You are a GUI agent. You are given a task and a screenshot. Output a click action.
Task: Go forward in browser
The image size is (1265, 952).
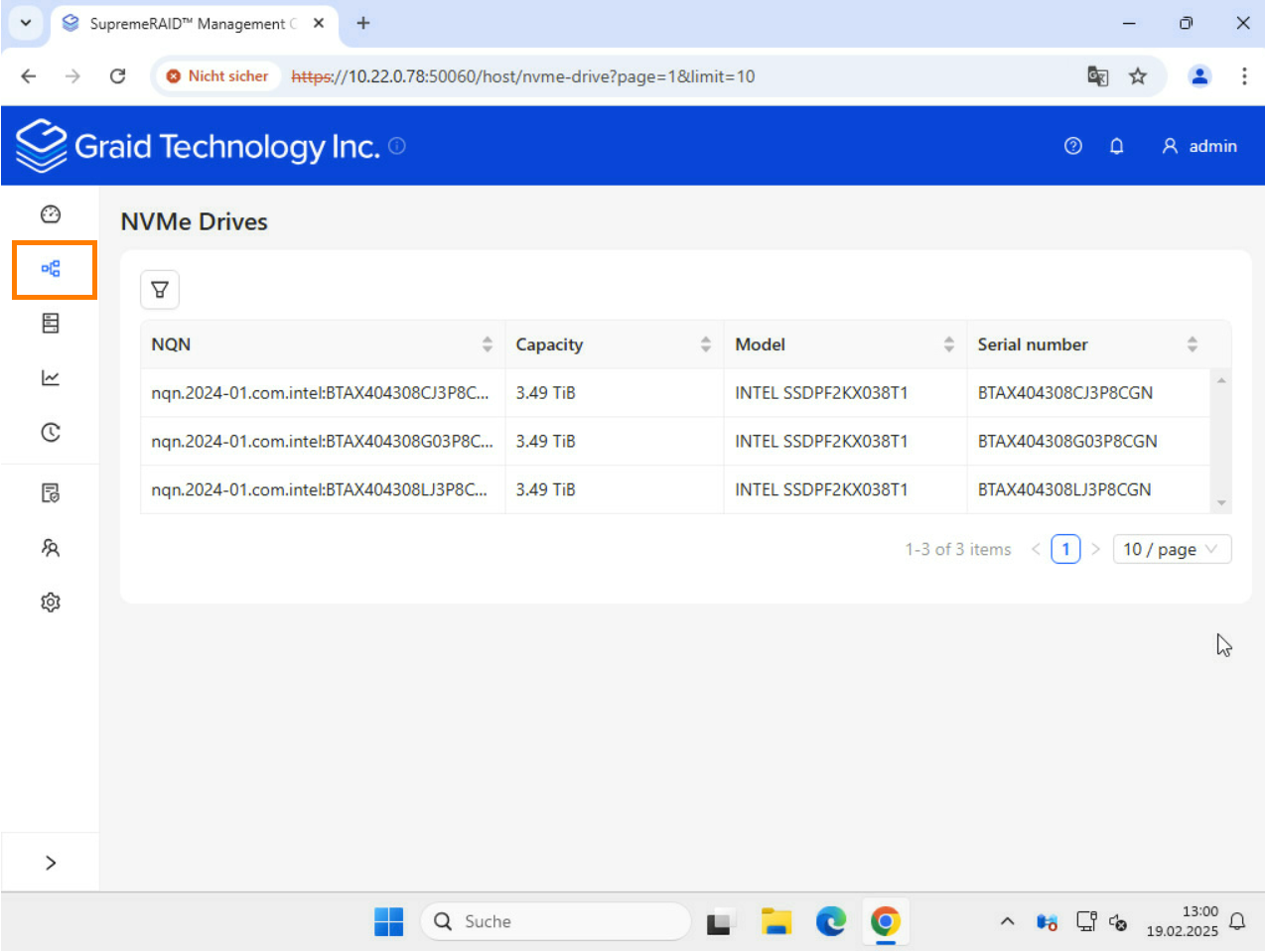pos(72,76)
